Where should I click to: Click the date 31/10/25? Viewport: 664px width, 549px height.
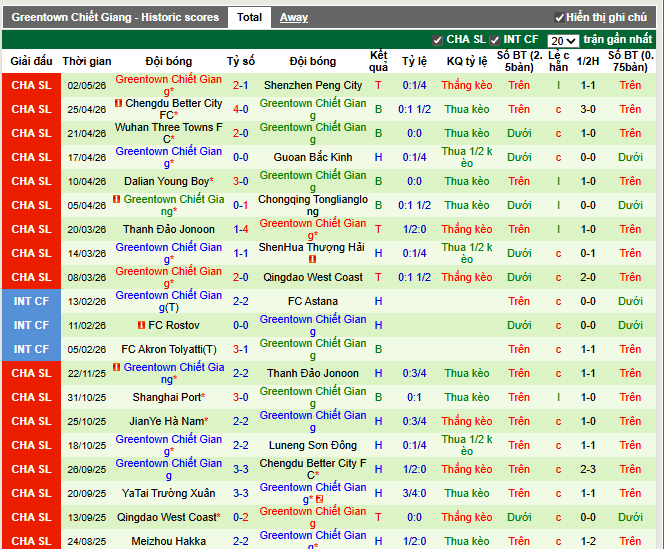87,397
